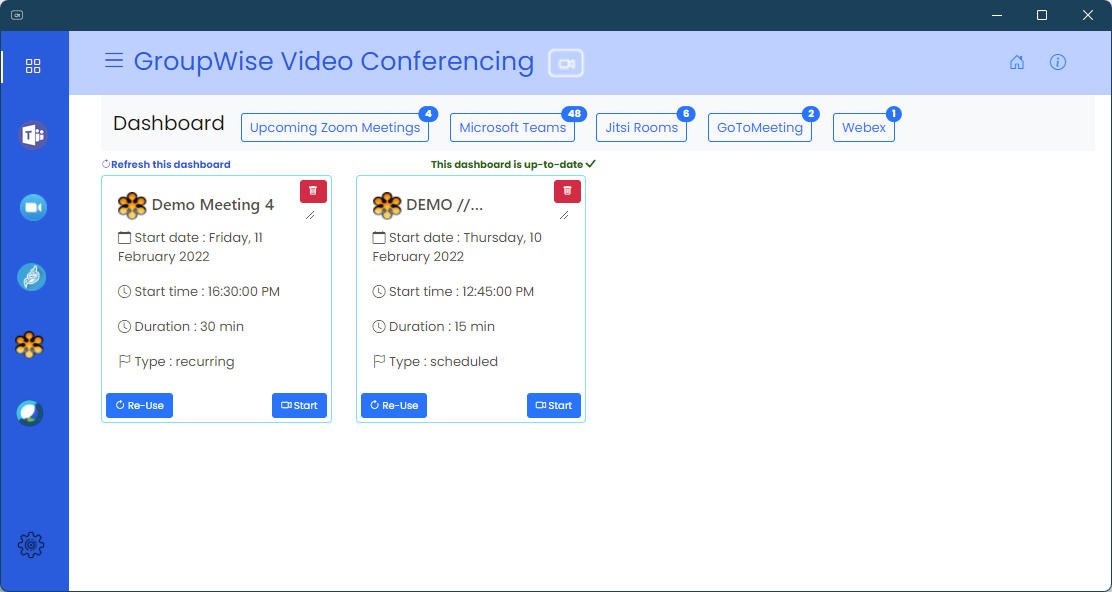Click This dashboard is up-to-date status
Viewport: 1112px width, 592px height.
pyautogui.click(x=513, y=164)
